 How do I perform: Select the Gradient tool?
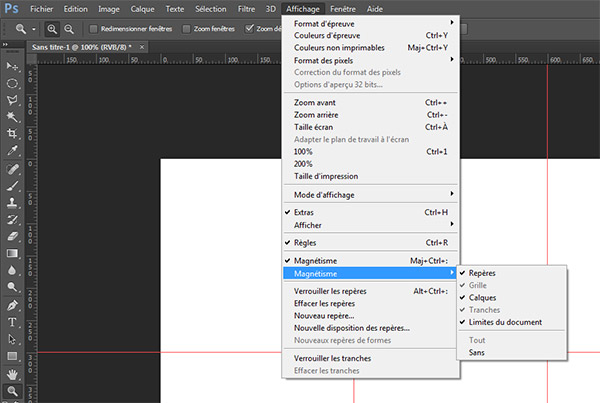(12, 253)
